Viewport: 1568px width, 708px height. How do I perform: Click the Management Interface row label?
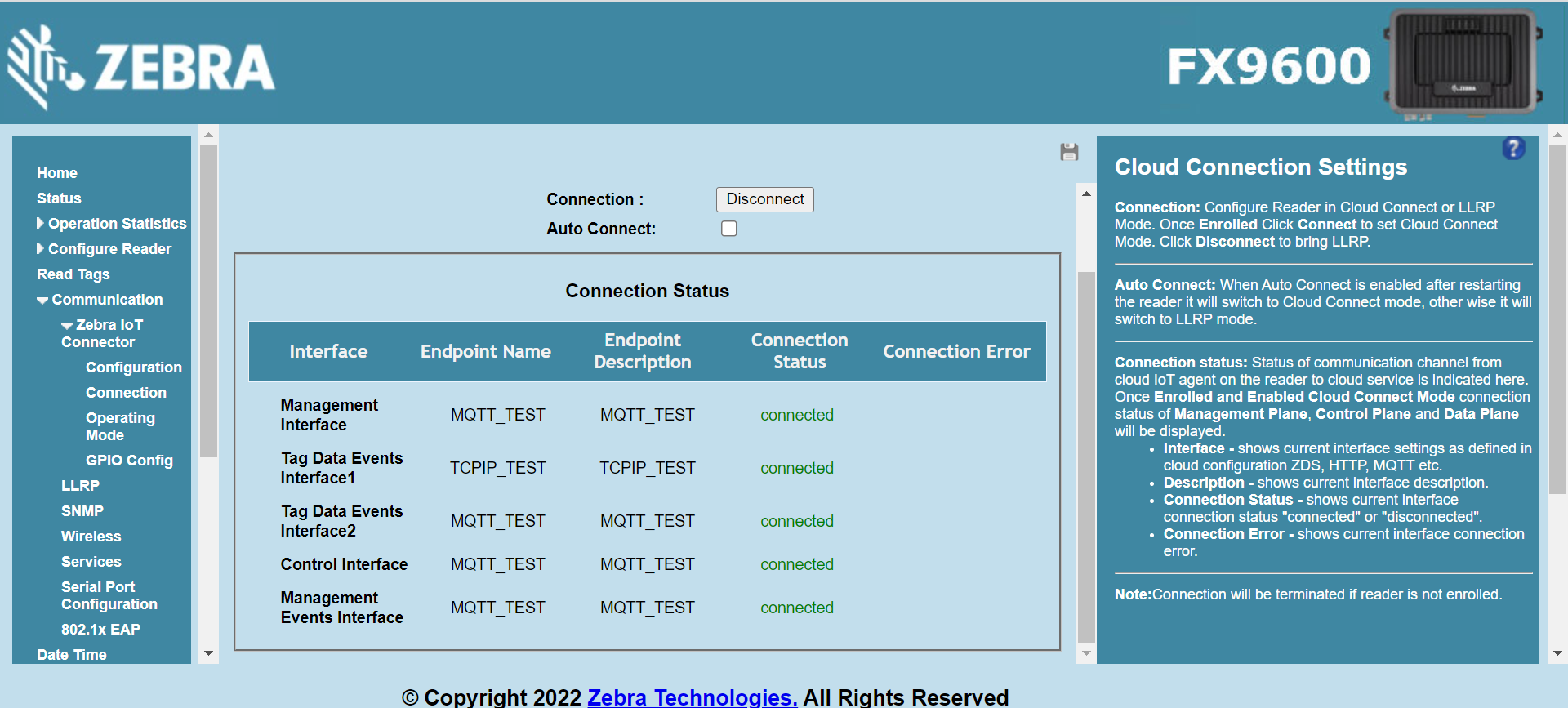pyautogui.click(x=329, y=415)
